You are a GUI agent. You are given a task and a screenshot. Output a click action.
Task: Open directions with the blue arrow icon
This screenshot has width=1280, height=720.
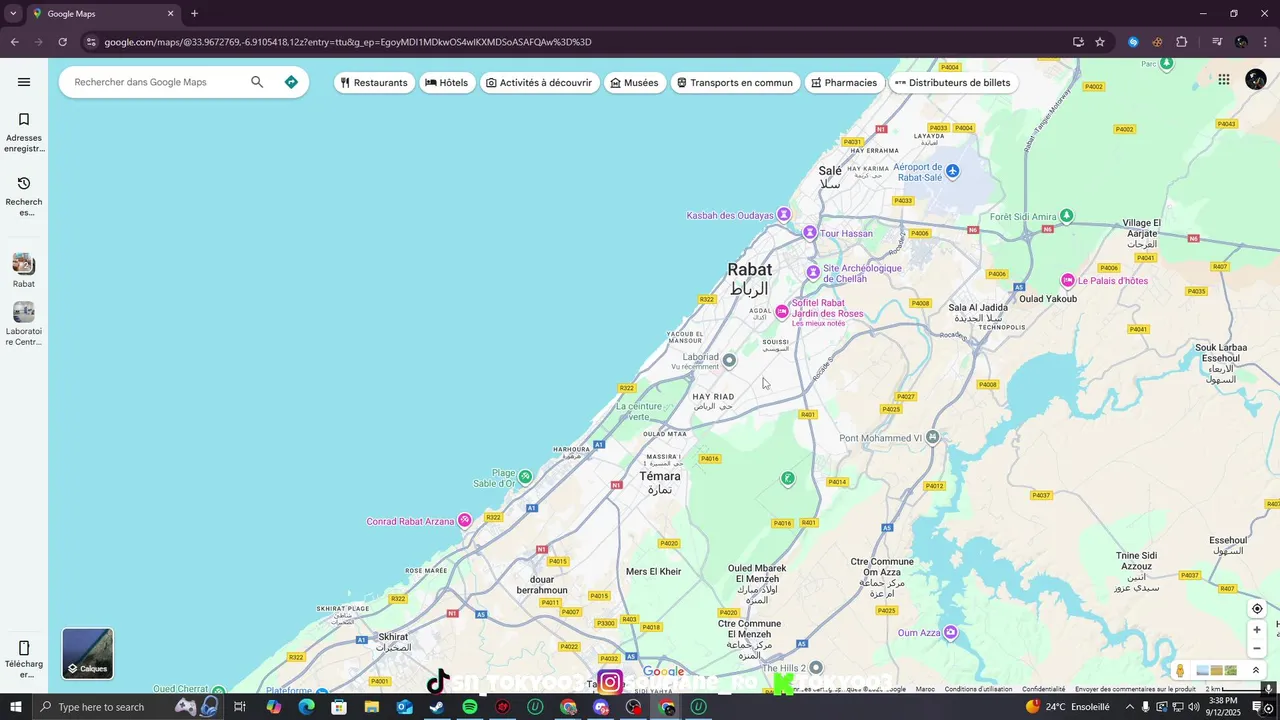[x=291, y=82]
